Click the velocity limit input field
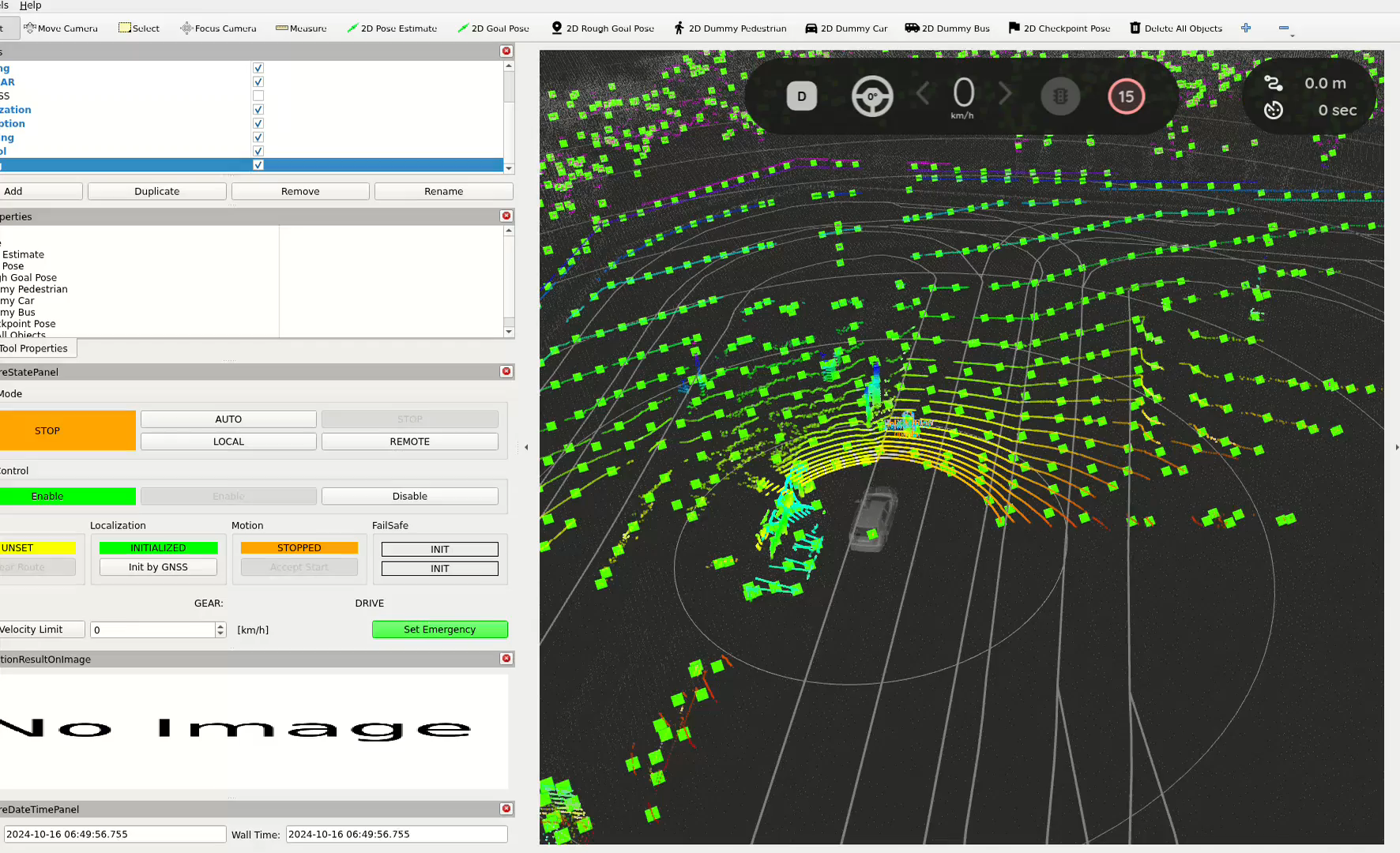Image resolution: width=1400 pixels, height=853 pixels. coord(152,629)
